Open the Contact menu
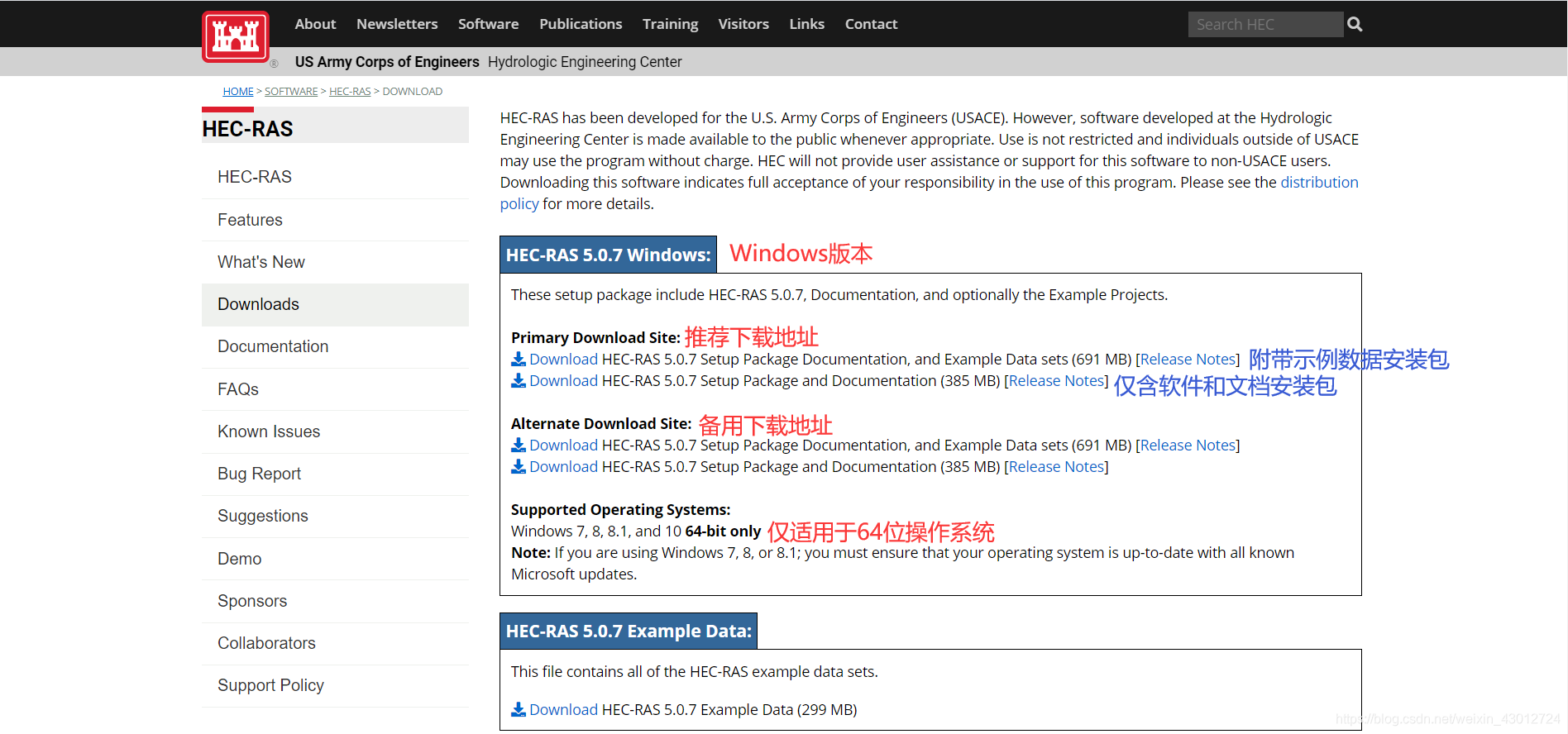Screen dimensions: 1568x734 pos(871,24)
